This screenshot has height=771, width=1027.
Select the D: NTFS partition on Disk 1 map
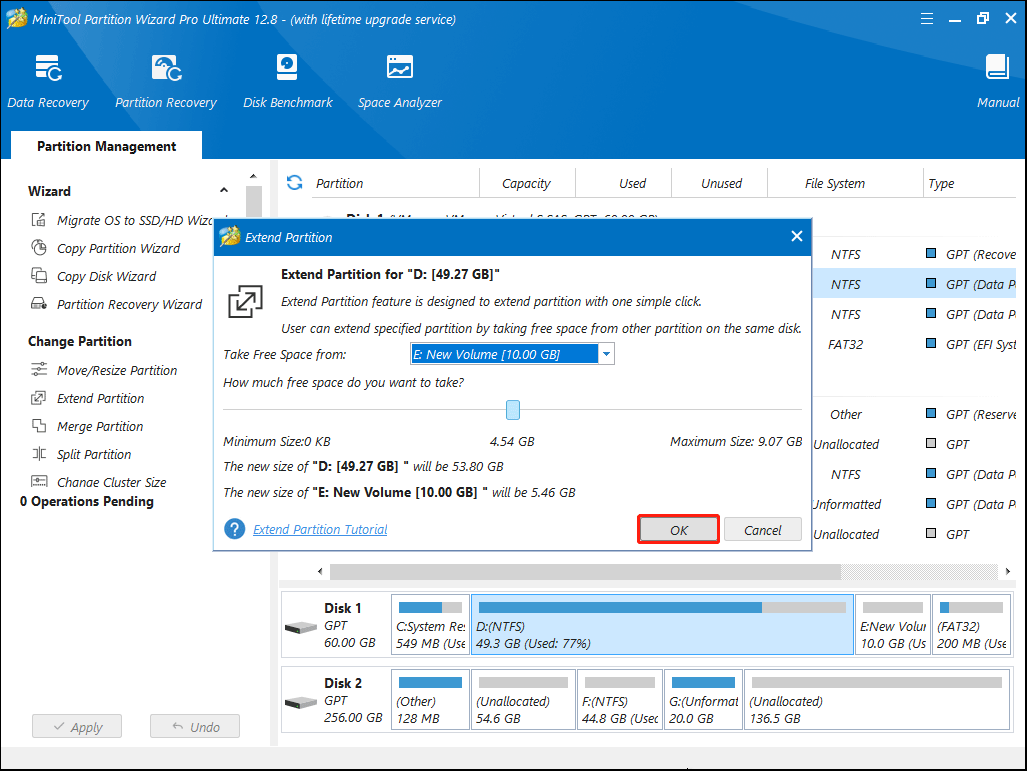pyautogui.click(x=662, y=625)
